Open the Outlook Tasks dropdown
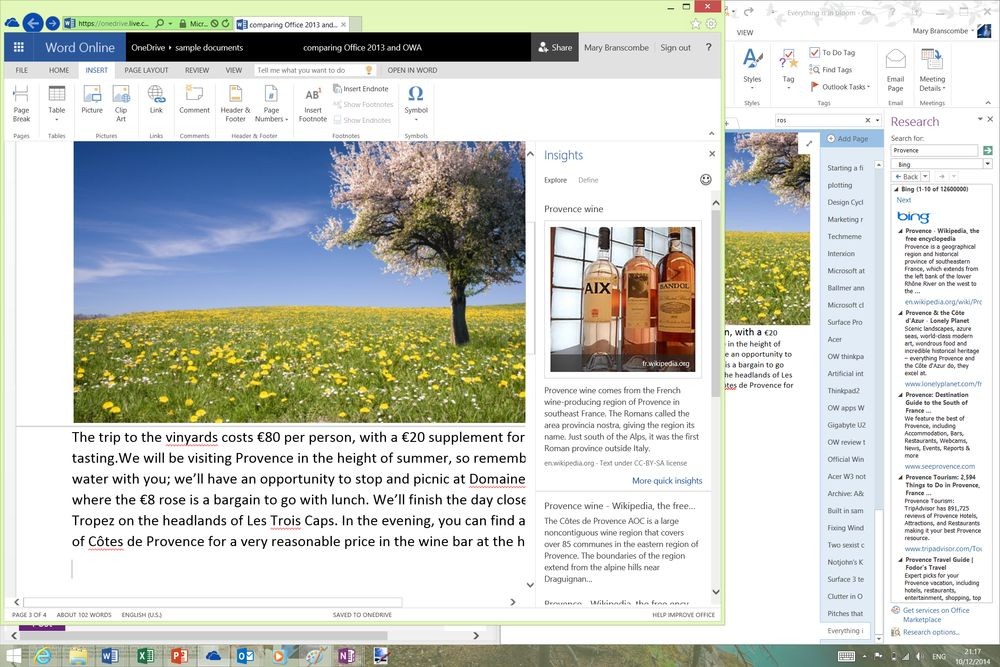This screenshot has width=1000, height=667. click(845, 87)
